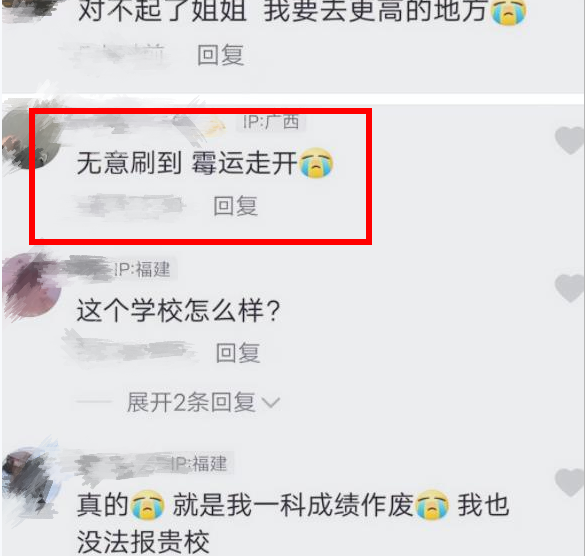The image size is (585, 556).
Task: Click IP:福建 tag above 这个学校怎么样
Action: point(142,269)
